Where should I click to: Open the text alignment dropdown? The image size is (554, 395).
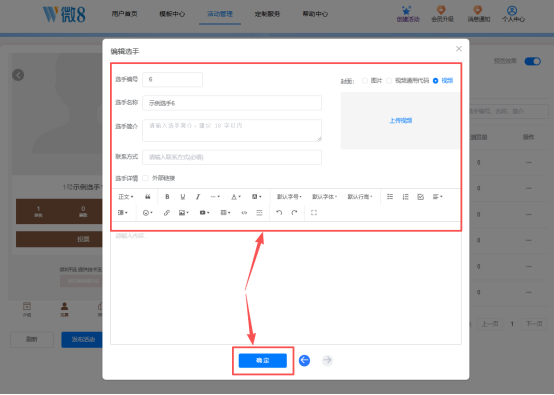coord(437,197)
